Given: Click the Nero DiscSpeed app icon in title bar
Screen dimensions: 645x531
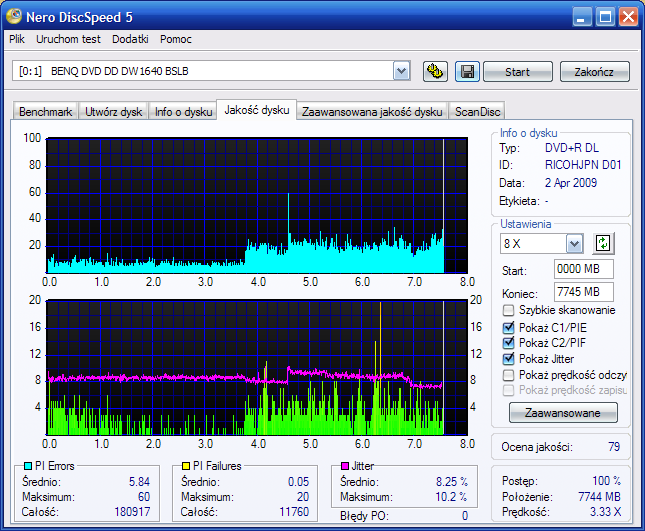Looking at the screenshot, I should pos(14,16).
